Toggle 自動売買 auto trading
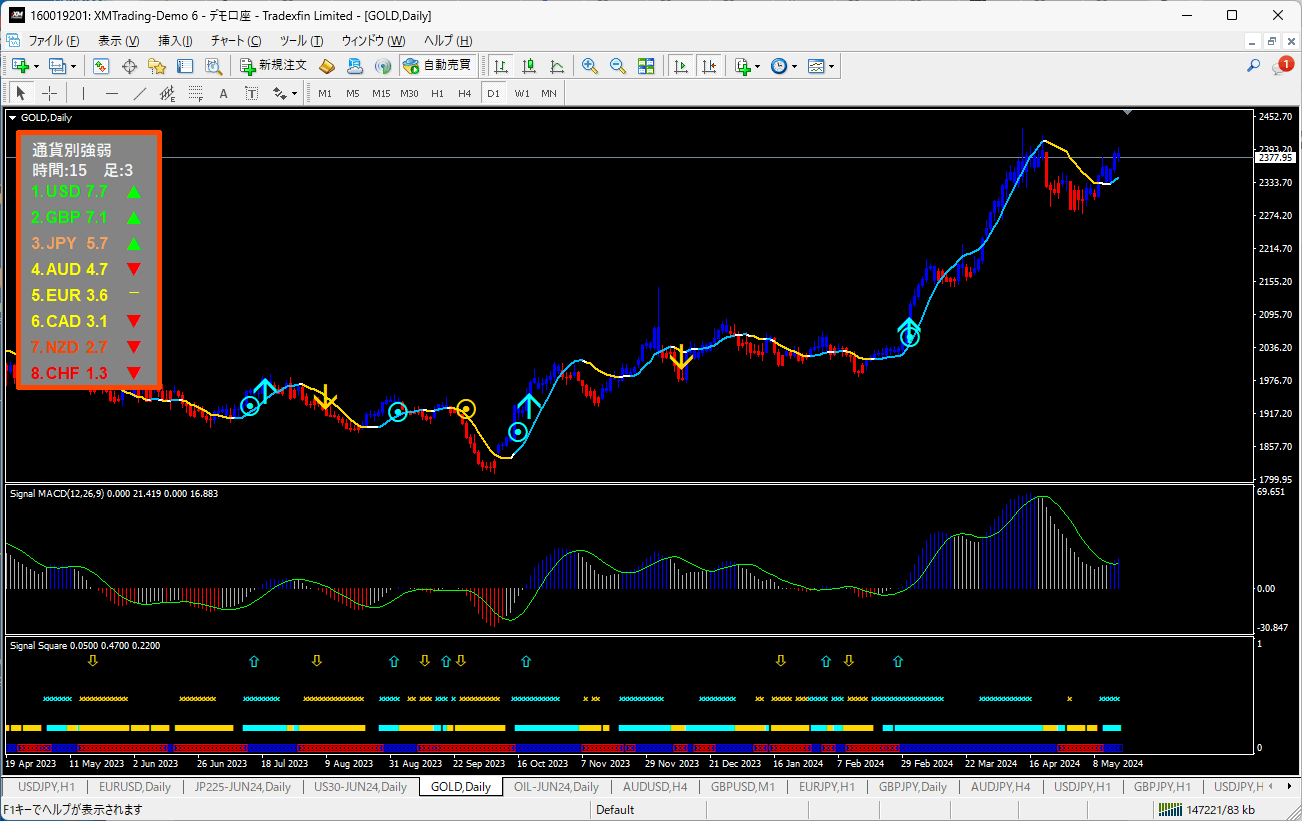This screenshot has width=1302, height=821. point(437,66)
